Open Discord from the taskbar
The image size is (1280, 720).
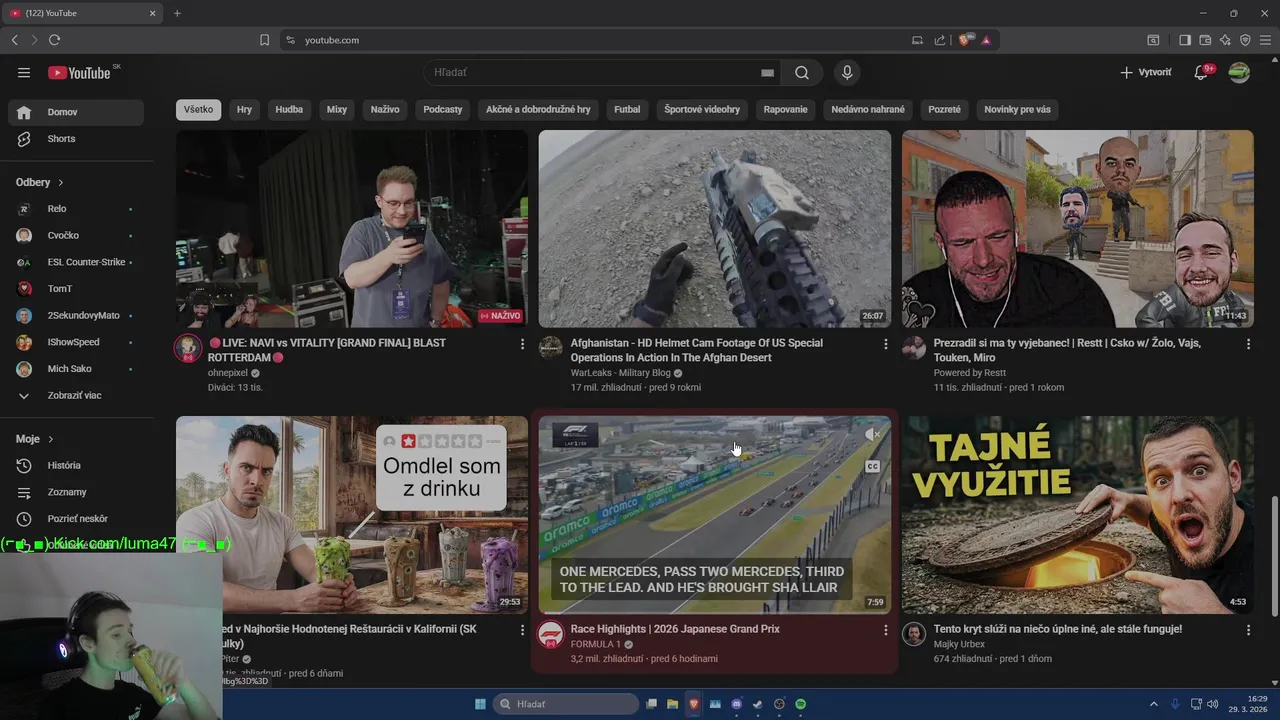click(737, 704)
